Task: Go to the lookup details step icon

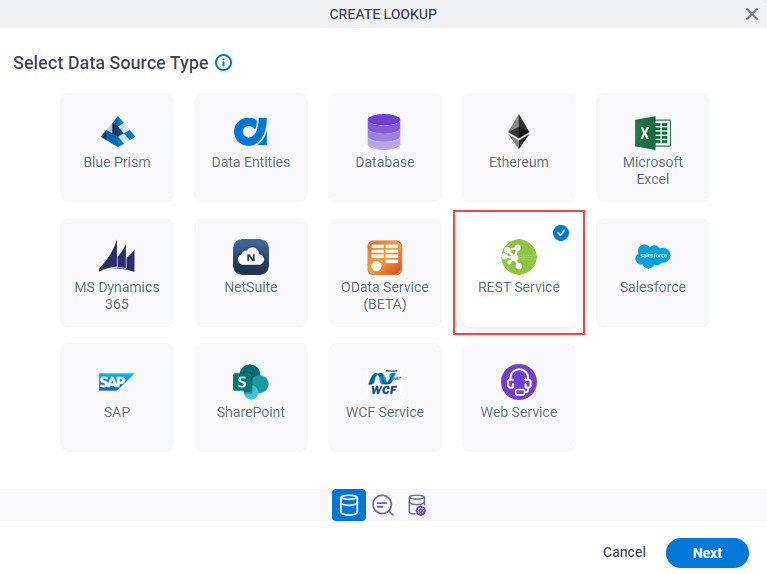Action: click(x=383, y=505)
